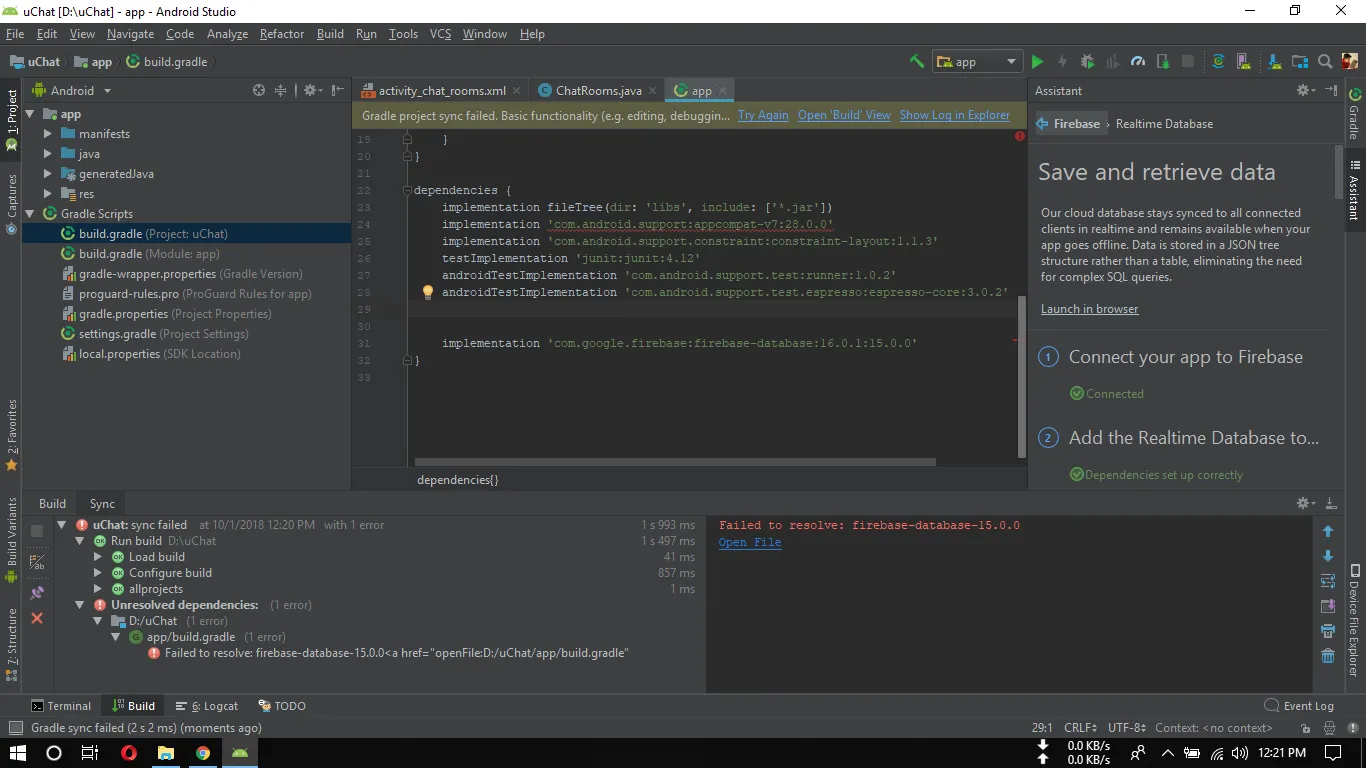Sync project with Gradle files icon

(x=1218, y=62)
